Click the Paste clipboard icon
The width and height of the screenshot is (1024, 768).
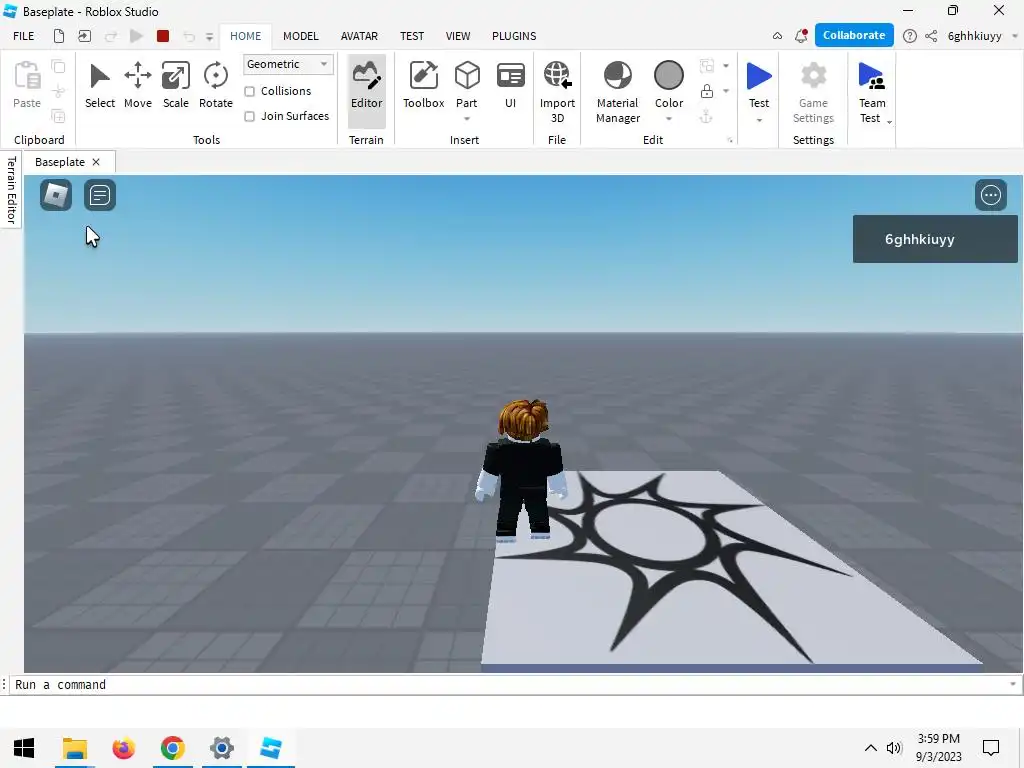pos(27,85)
